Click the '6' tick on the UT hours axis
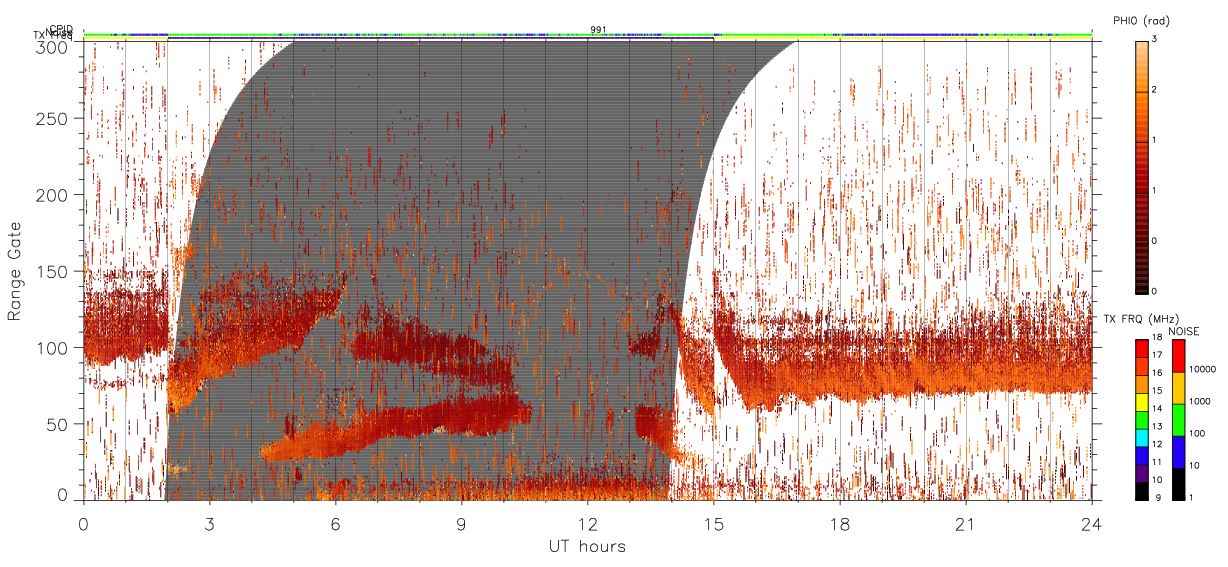 click(x=335, y=523)
